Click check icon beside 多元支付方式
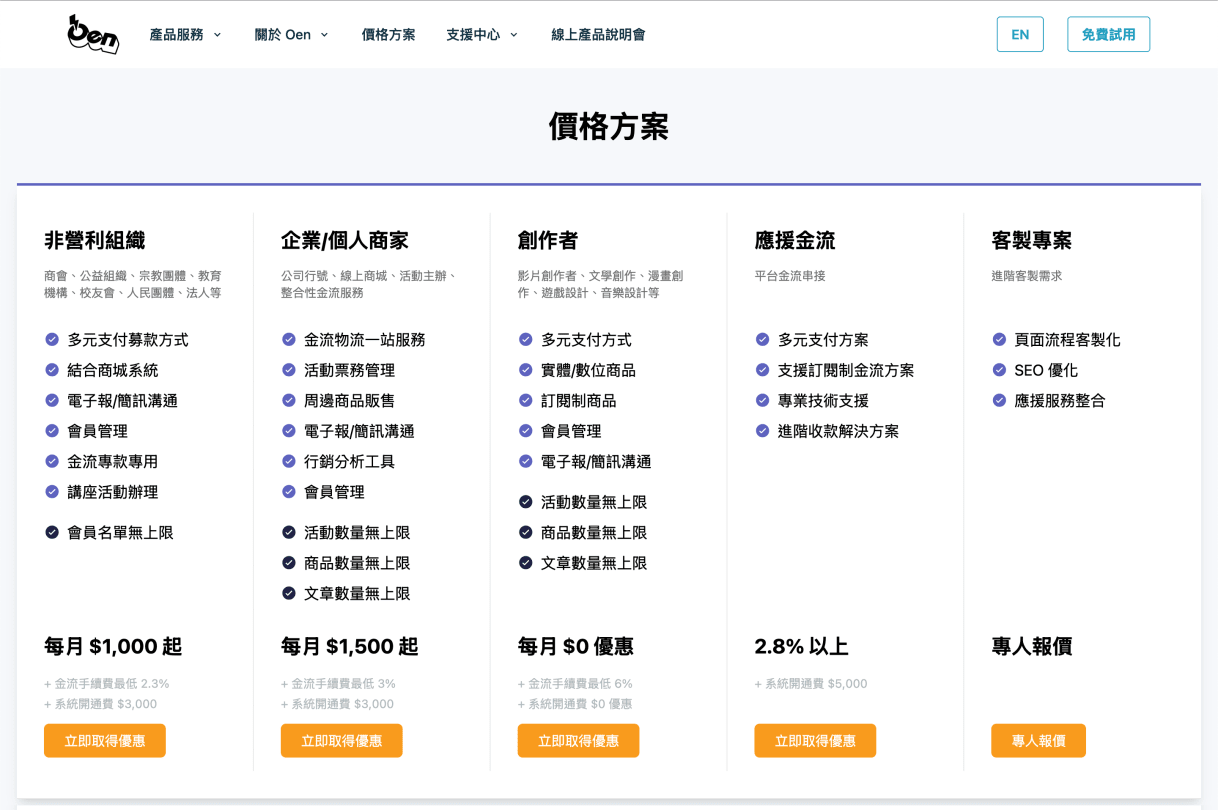 coord(526,340)
